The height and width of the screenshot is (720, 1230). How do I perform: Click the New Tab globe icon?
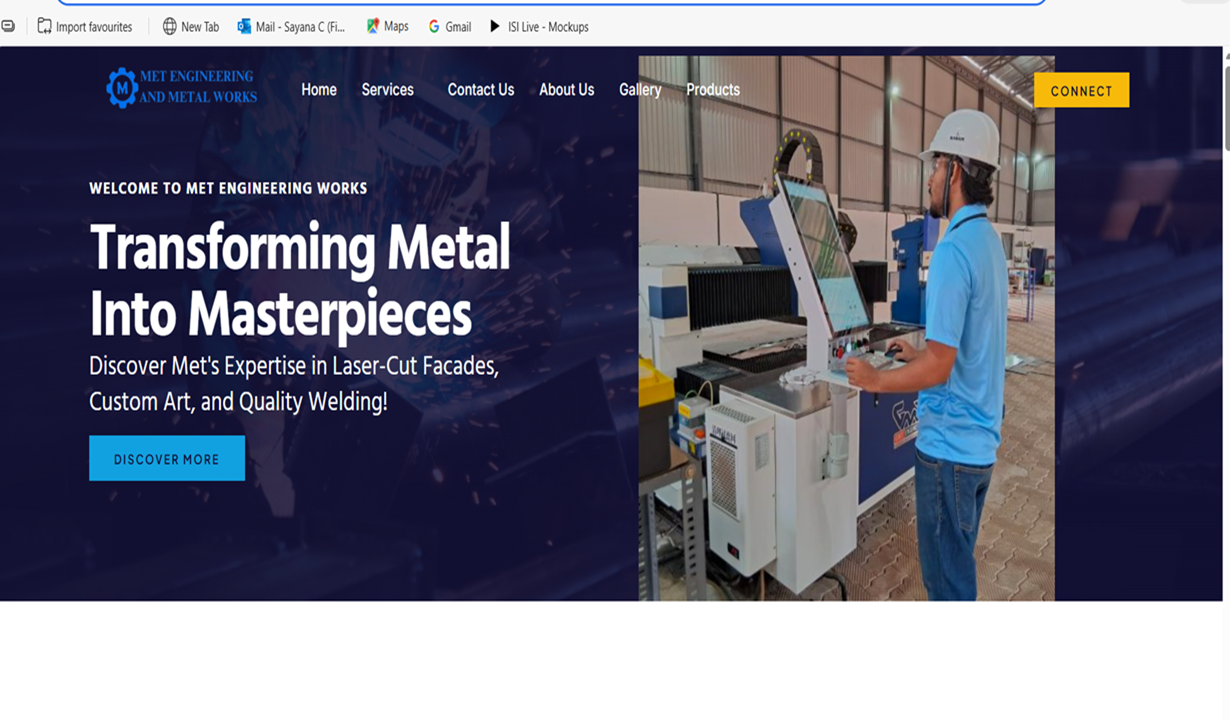point(168,26)
